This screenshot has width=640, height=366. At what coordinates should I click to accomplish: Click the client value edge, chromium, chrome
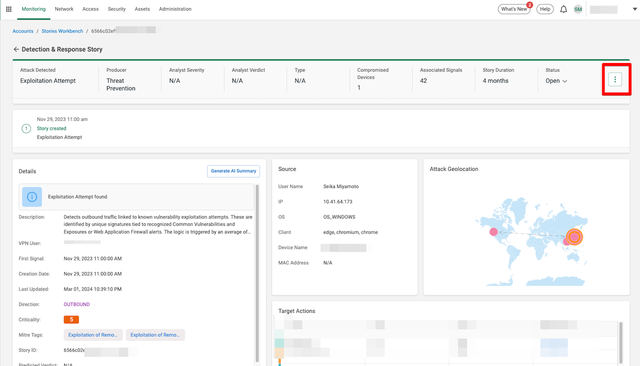[350, 232]
